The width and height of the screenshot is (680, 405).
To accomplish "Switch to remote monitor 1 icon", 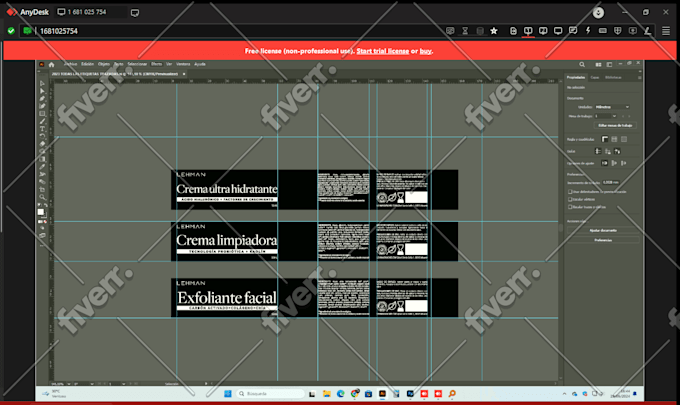I will point(528,31).
